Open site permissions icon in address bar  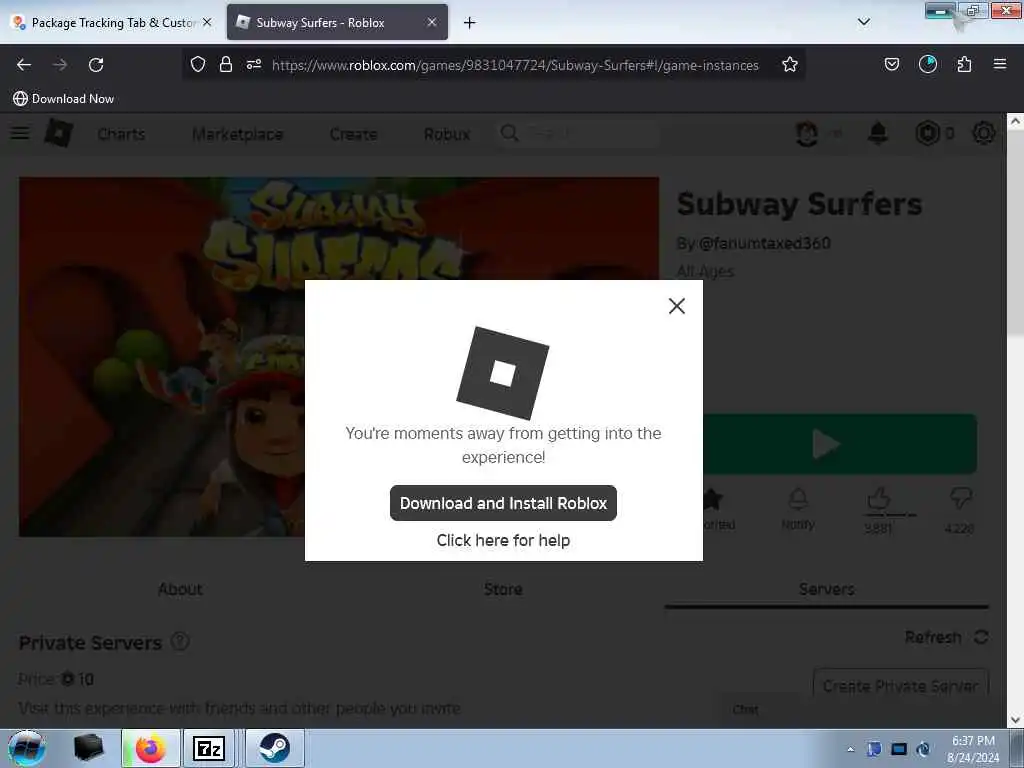point(254,64)
